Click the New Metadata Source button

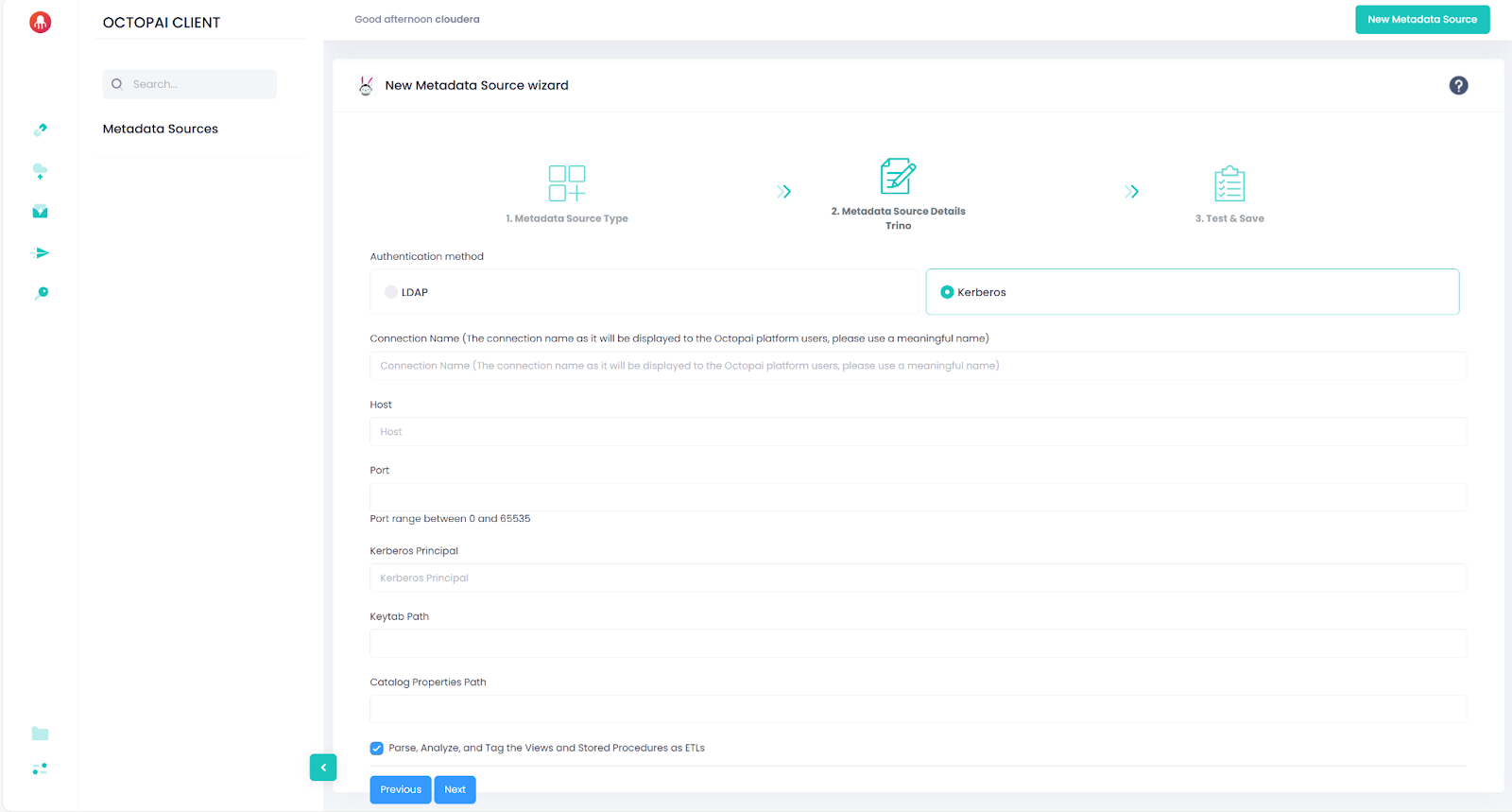(x=1422, y=19)
